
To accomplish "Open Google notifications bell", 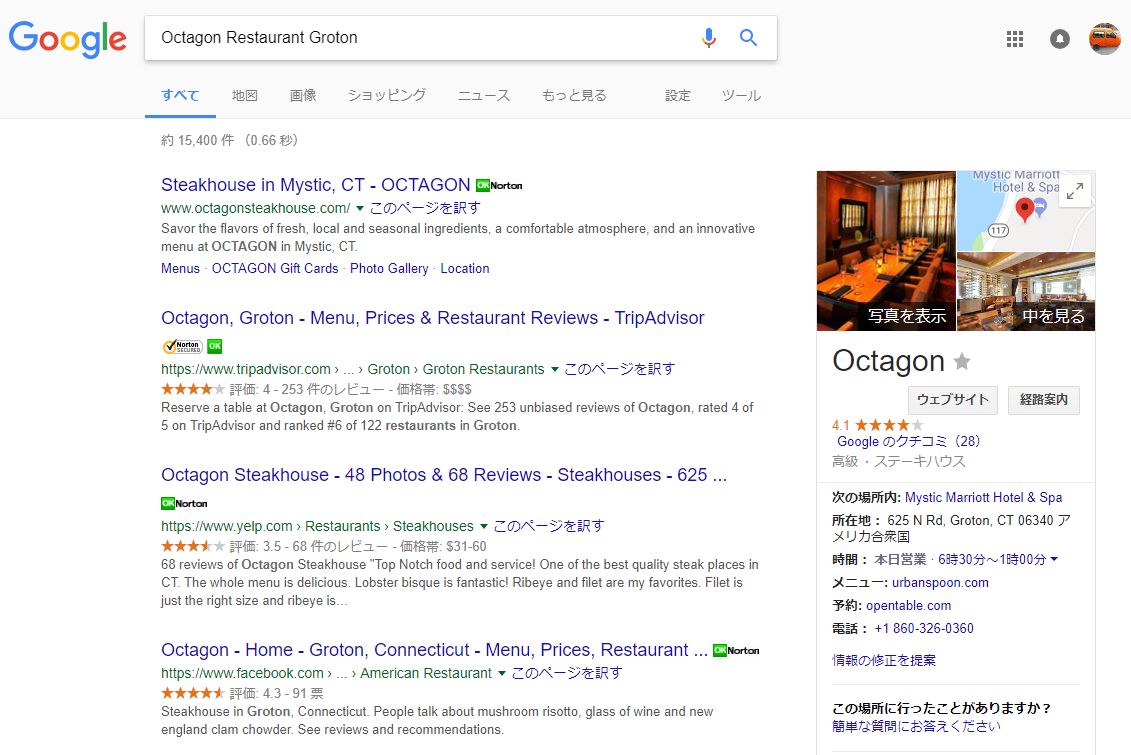I will click(1060, 39).
